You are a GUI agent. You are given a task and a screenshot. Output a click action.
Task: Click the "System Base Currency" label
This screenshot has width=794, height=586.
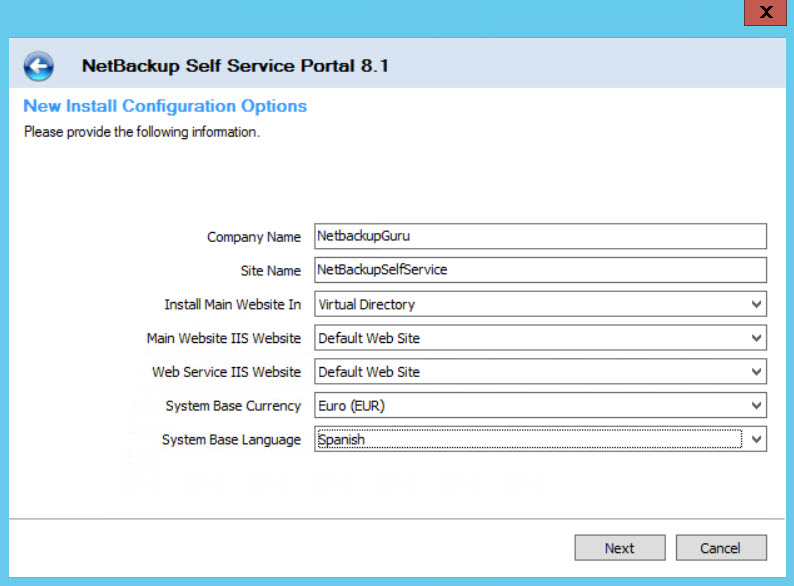233,406
